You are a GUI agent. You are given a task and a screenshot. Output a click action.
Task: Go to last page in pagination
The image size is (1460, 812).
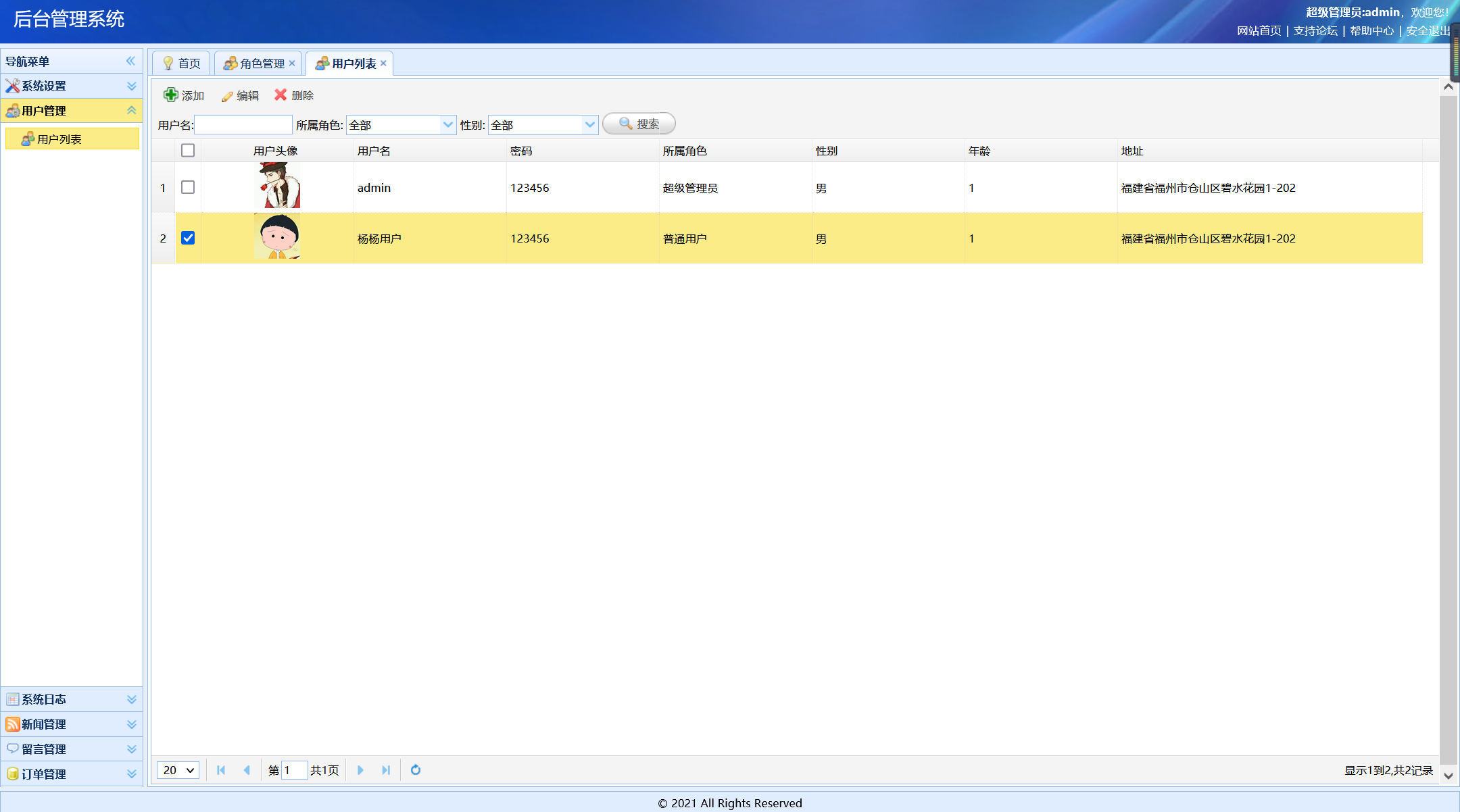(386, 770)
